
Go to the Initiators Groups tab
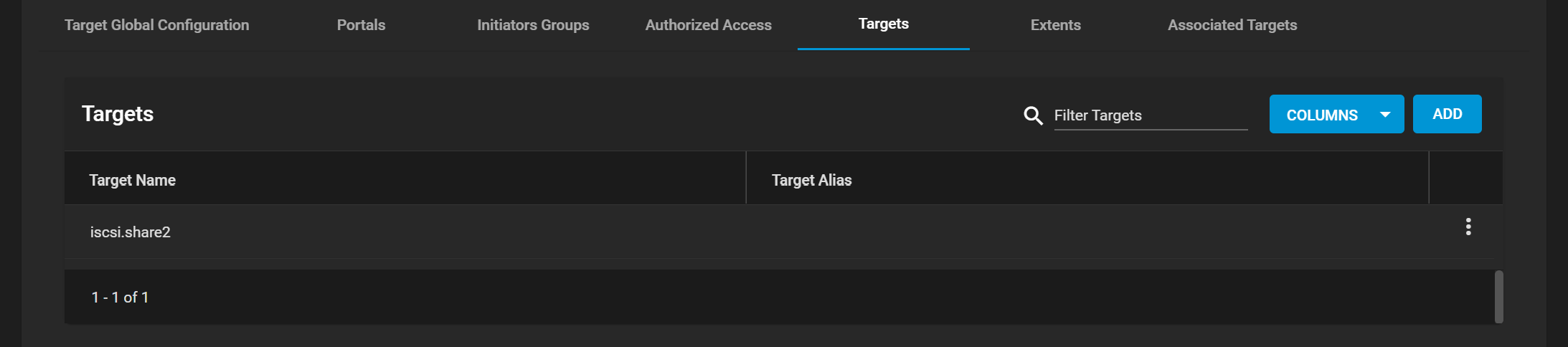point(533,25)
